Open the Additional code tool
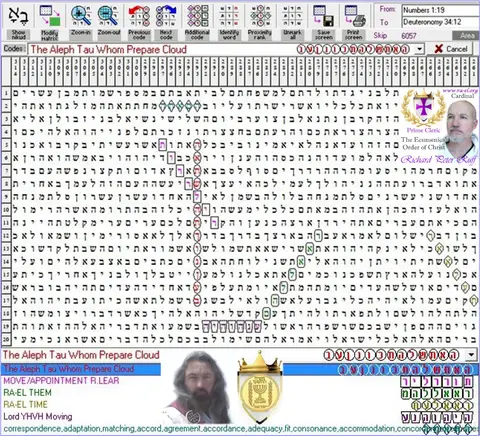The width and height of the screenshot is (480, 436). [x=197, y=16]
